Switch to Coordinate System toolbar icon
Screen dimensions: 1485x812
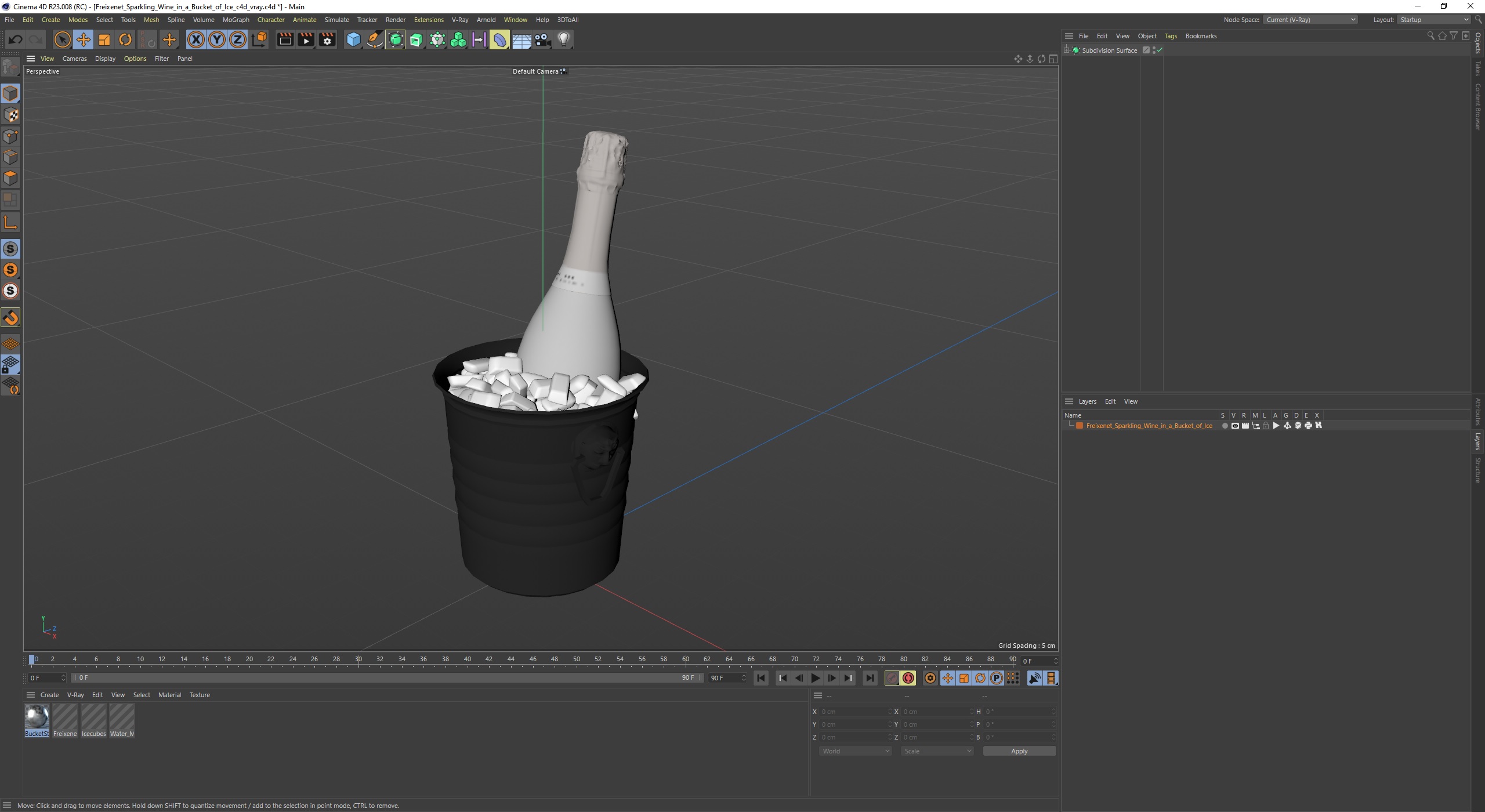pyautogui.click(x=260, y=39)
